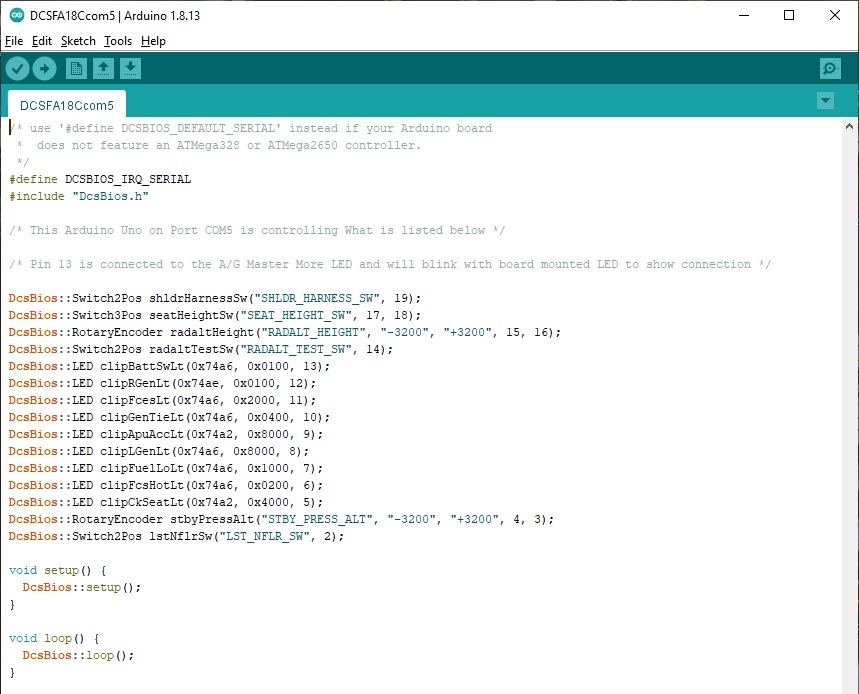
Task: Minimize the Arduino window
Action: click(x=744, y=15)
